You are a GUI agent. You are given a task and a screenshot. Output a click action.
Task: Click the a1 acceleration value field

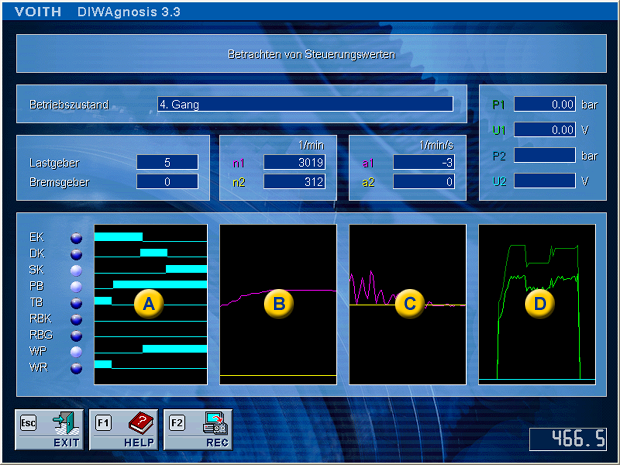point(424,162)
